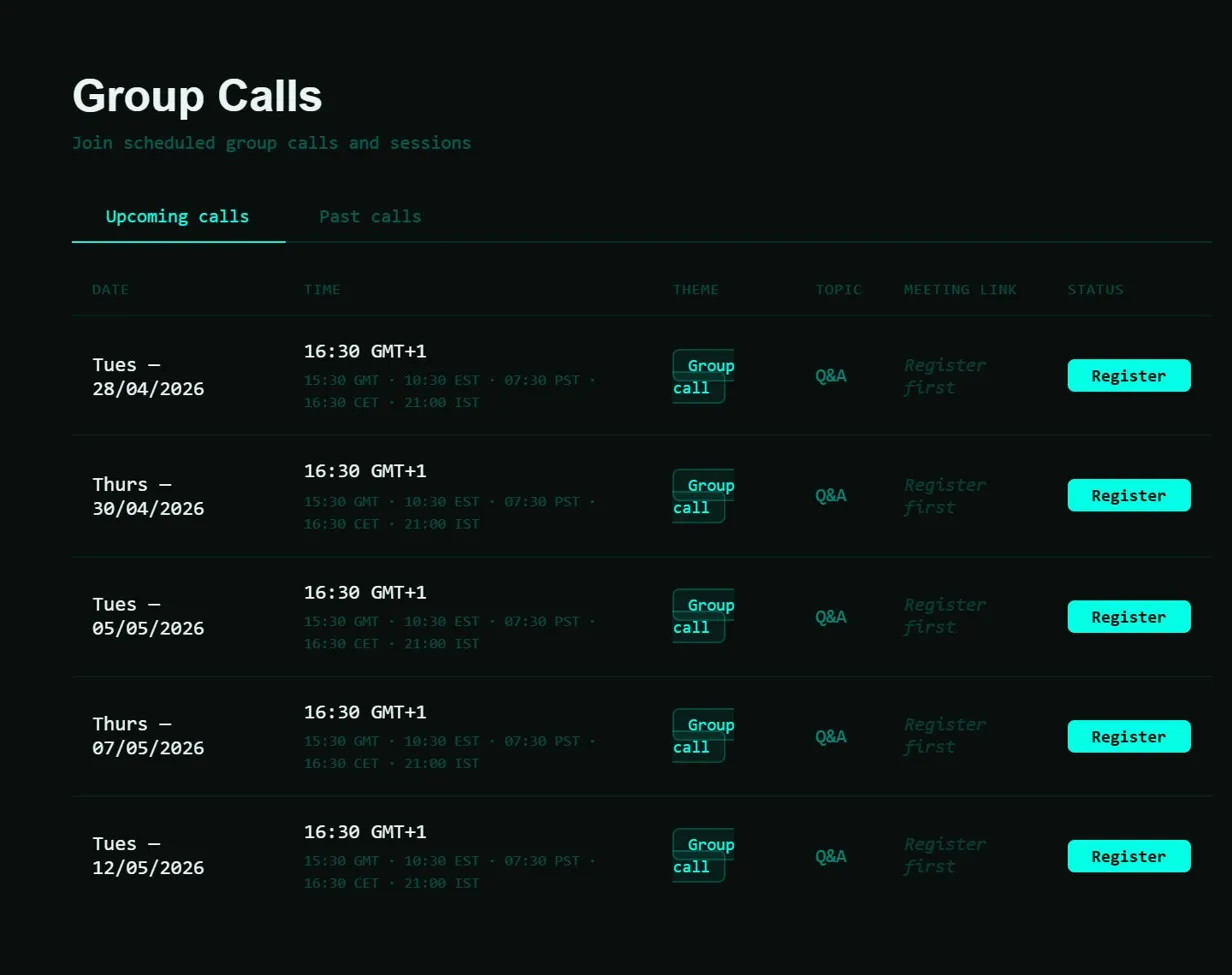This screenshot has height=975, width=1232.
Task: Click Q&A topic of 07/05/2026 call
Action: pos(831,737)
